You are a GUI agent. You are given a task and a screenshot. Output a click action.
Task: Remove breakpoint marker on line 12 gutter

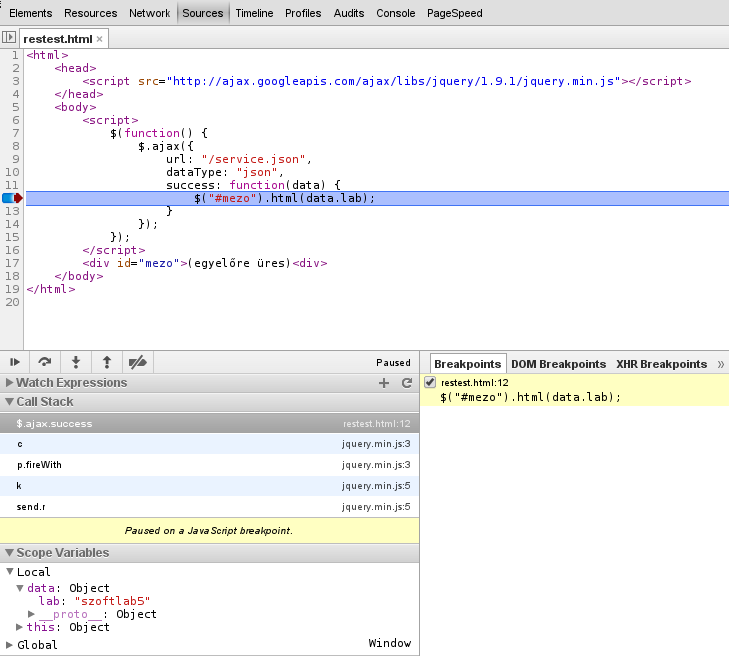point(12,199)
